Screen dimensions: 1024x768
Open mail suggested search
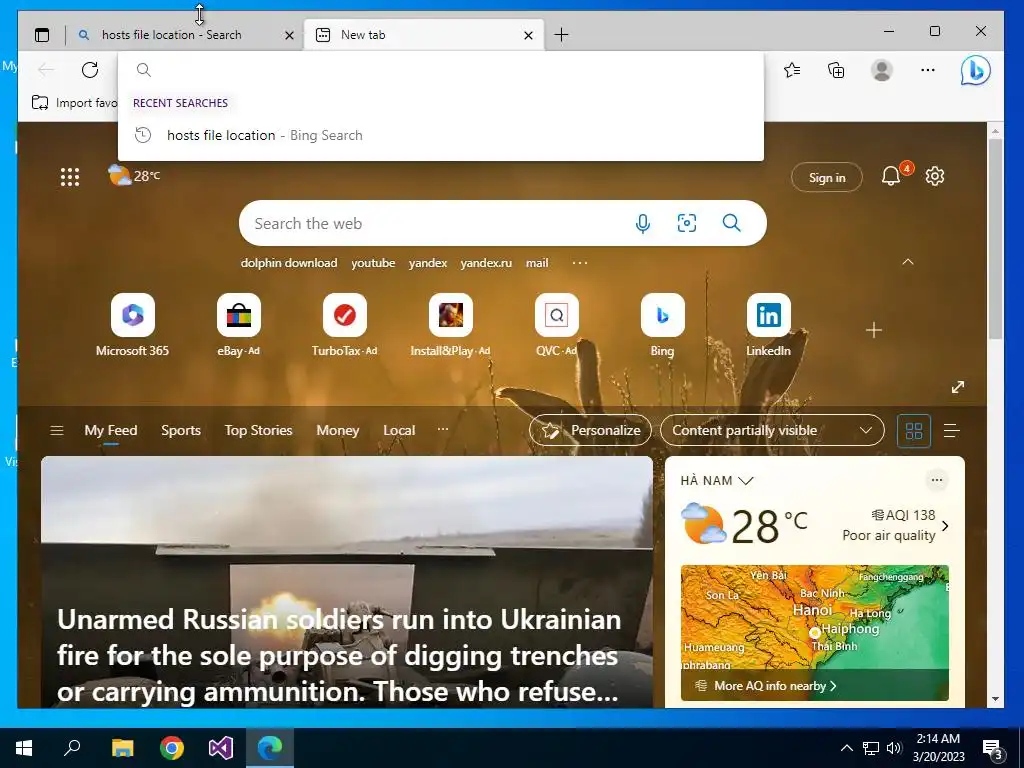coord(537,263)
